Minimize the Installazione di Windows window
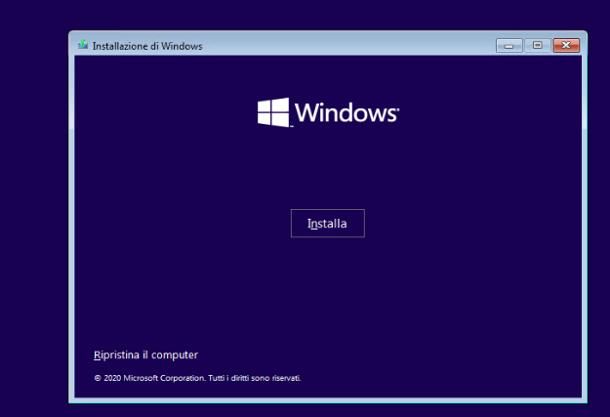Image resolution: width=610 pixels, height=417 pixels. [509, 46]
